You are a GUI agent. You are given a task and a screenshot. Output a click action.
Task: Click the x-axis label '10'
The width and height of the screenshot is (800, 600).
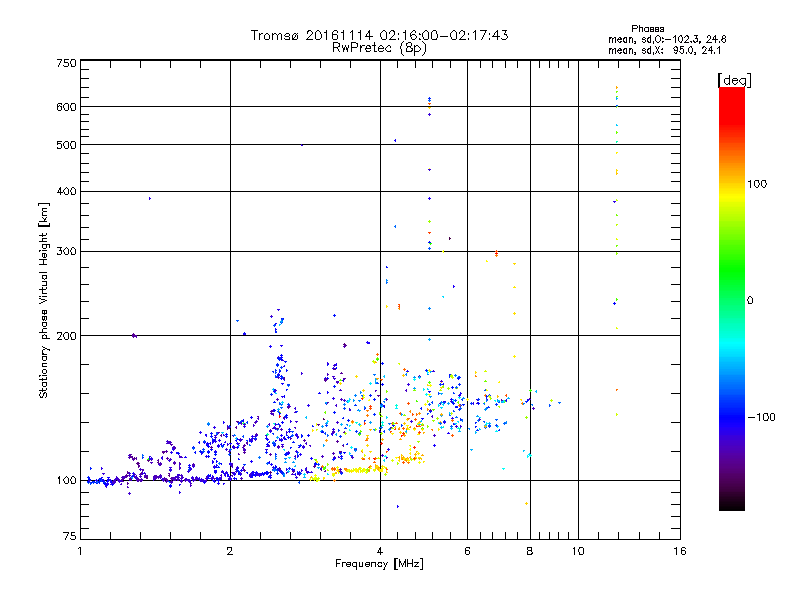coord(578,551)
